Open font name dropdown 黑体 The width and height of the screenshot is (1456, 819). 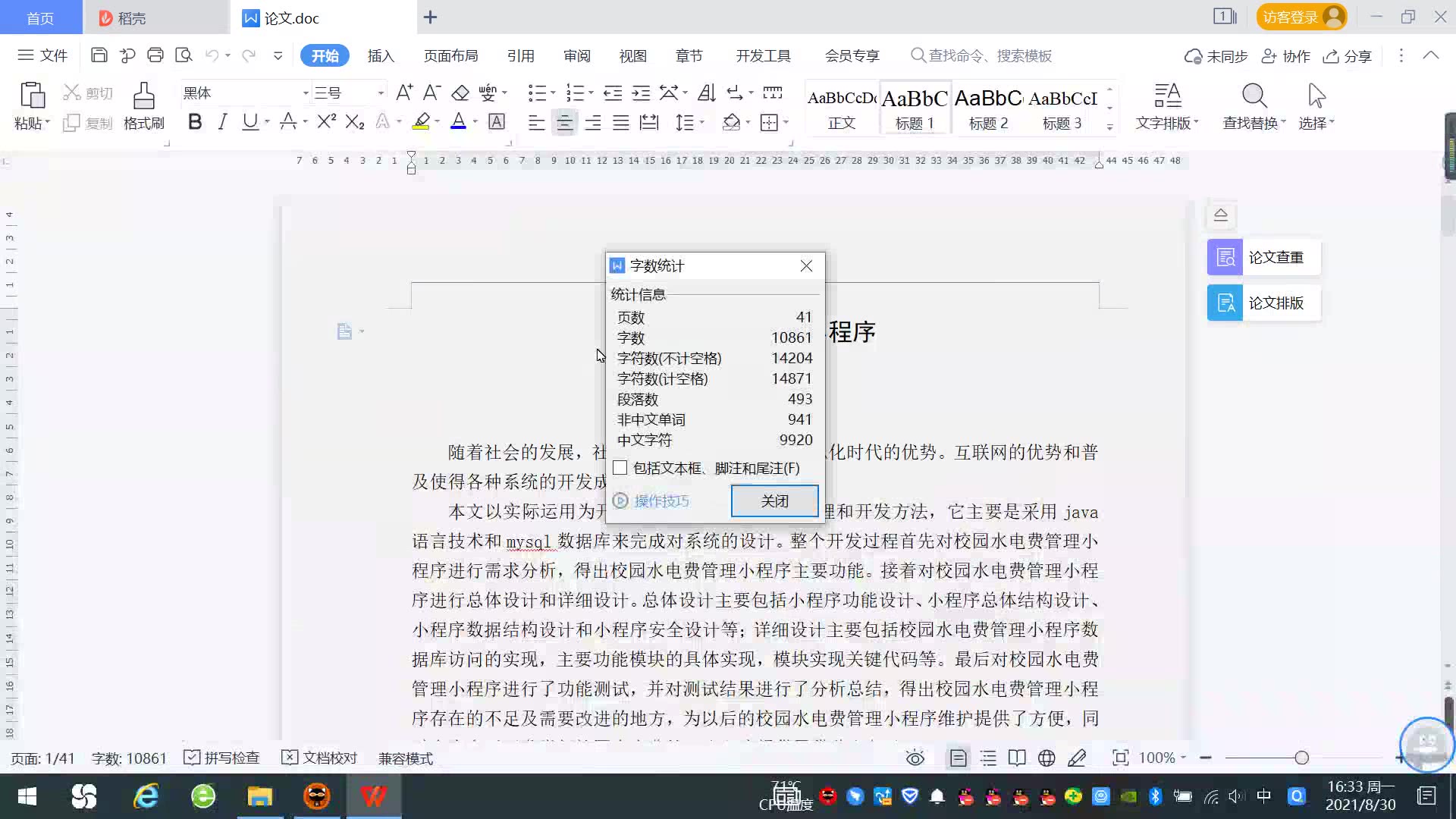pos(306,93)
